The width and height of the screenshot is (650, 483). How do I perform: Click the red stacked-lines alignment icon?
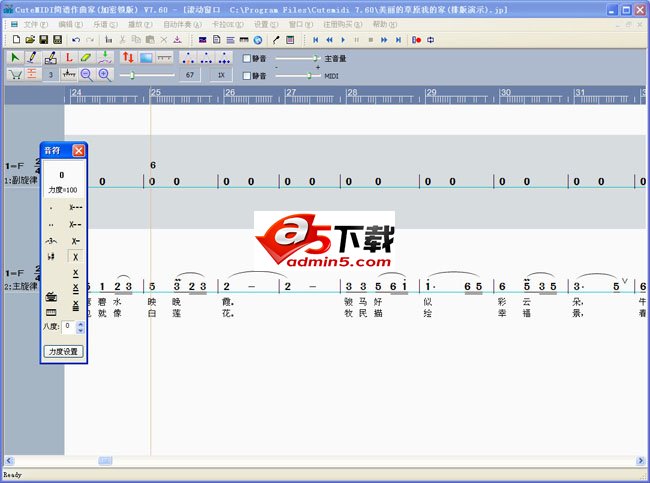pyautogui.click(x=32, y=75)
